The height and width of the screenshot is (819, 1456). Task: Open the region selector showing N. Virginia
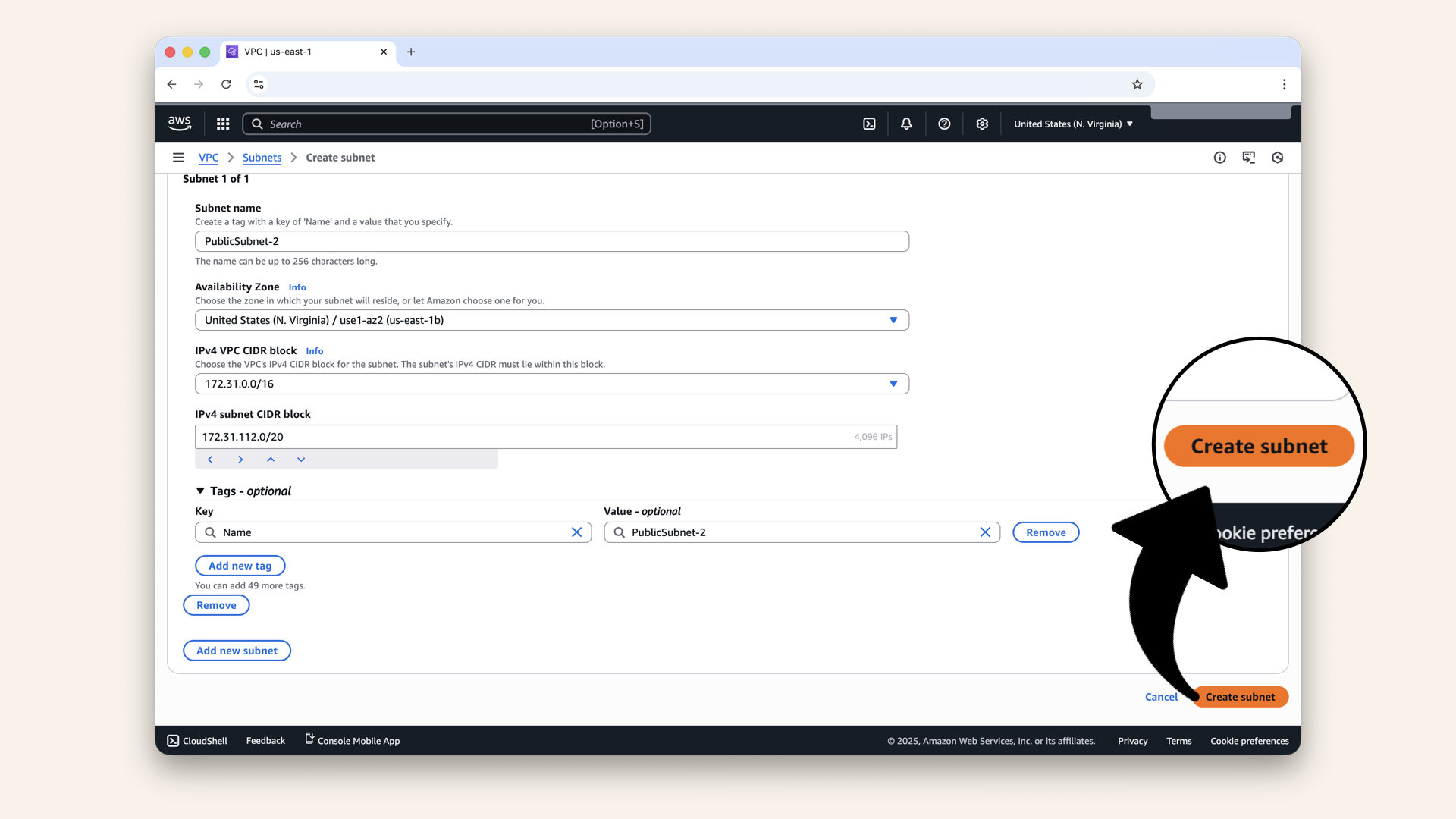(x=1072, y=124)
